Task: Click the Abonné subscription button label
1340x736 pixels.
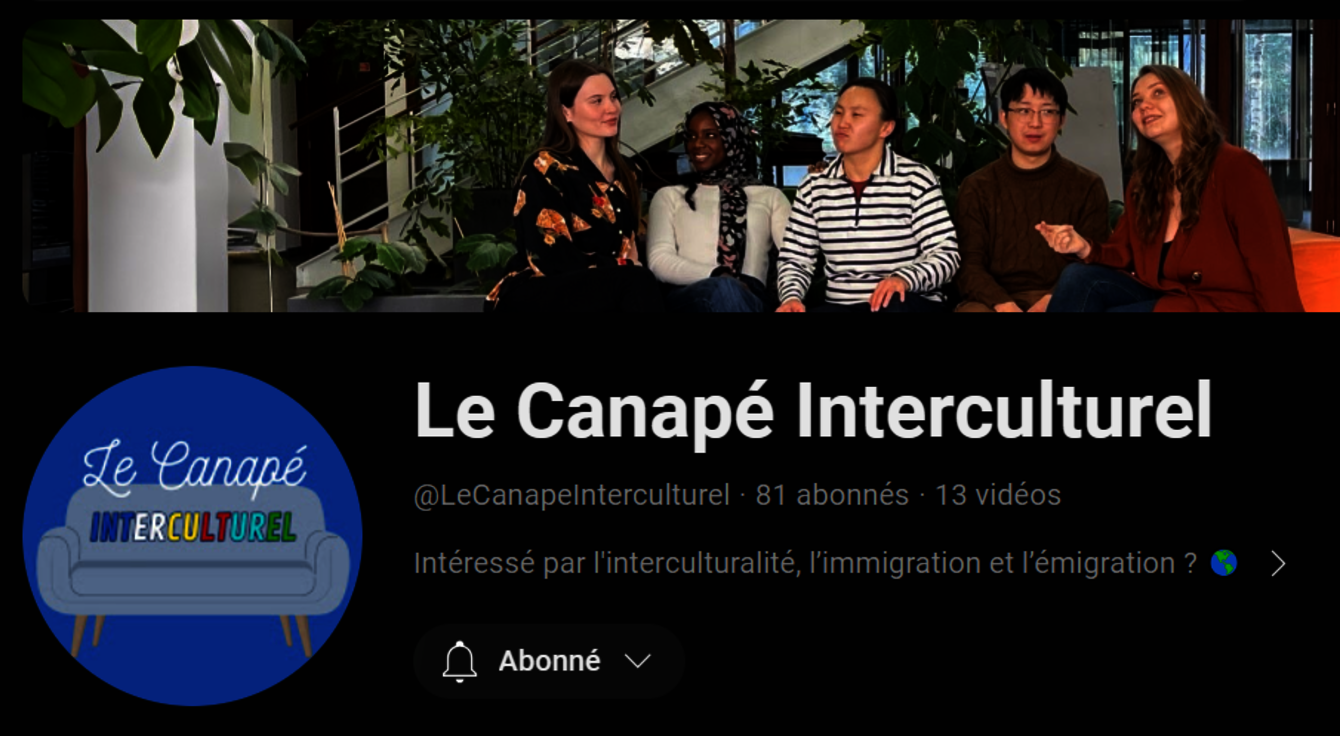Action: pos(550,661)
